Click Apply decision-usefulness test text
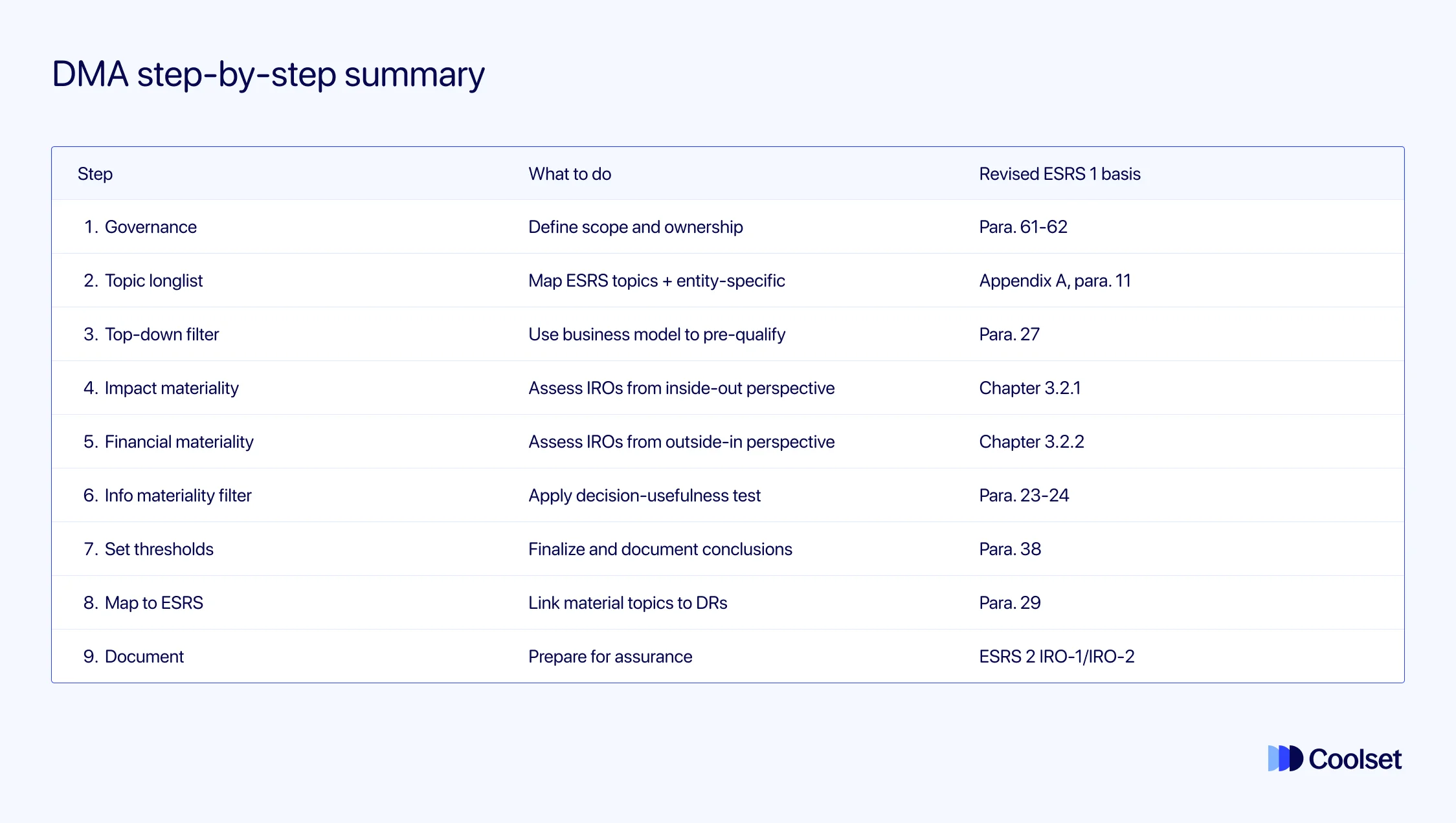 pos(644,496)
